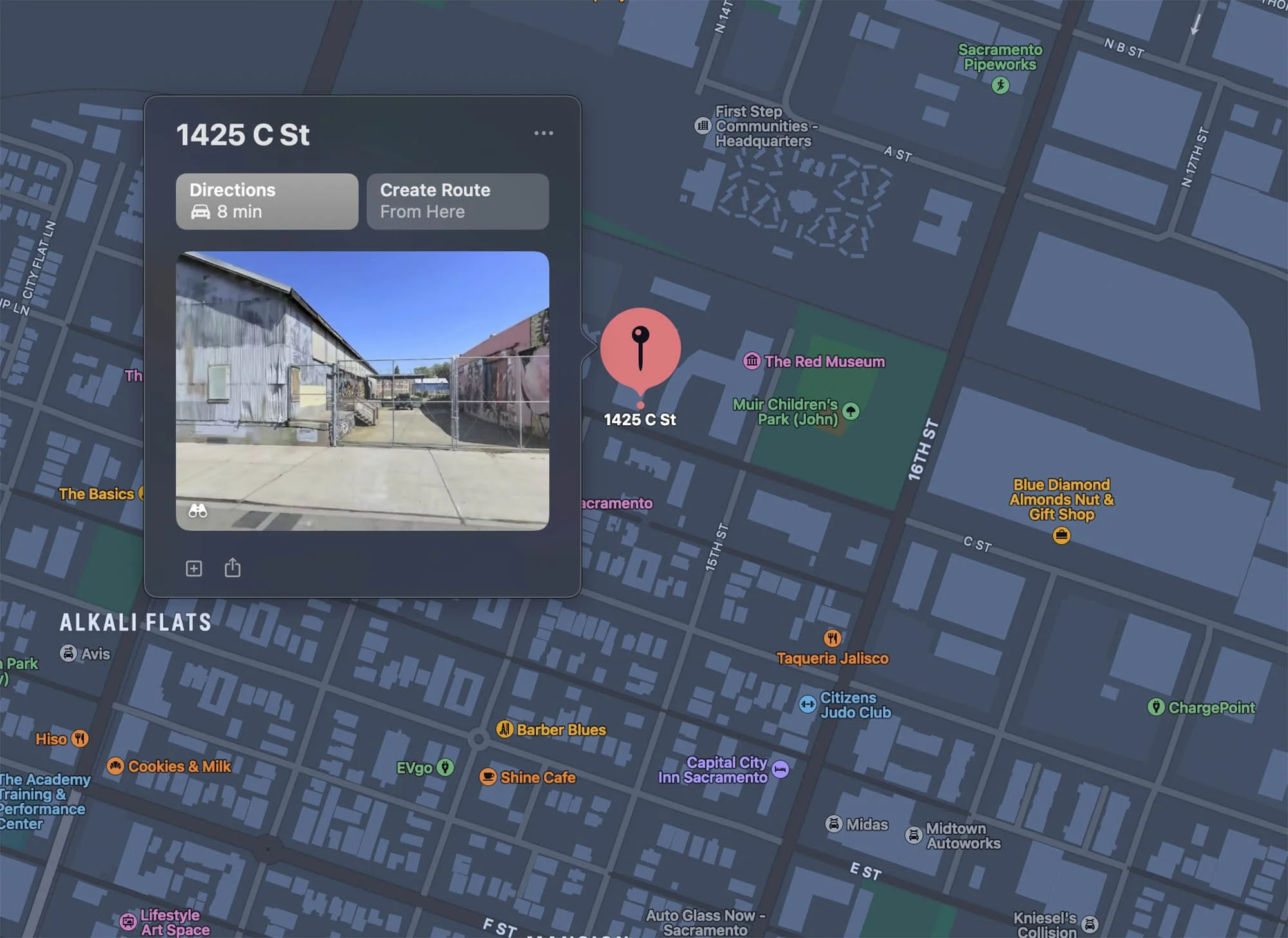Screen dimensions: 1288x938
Task: Click Sacramento Pipeworks label
Action: 1000,57
